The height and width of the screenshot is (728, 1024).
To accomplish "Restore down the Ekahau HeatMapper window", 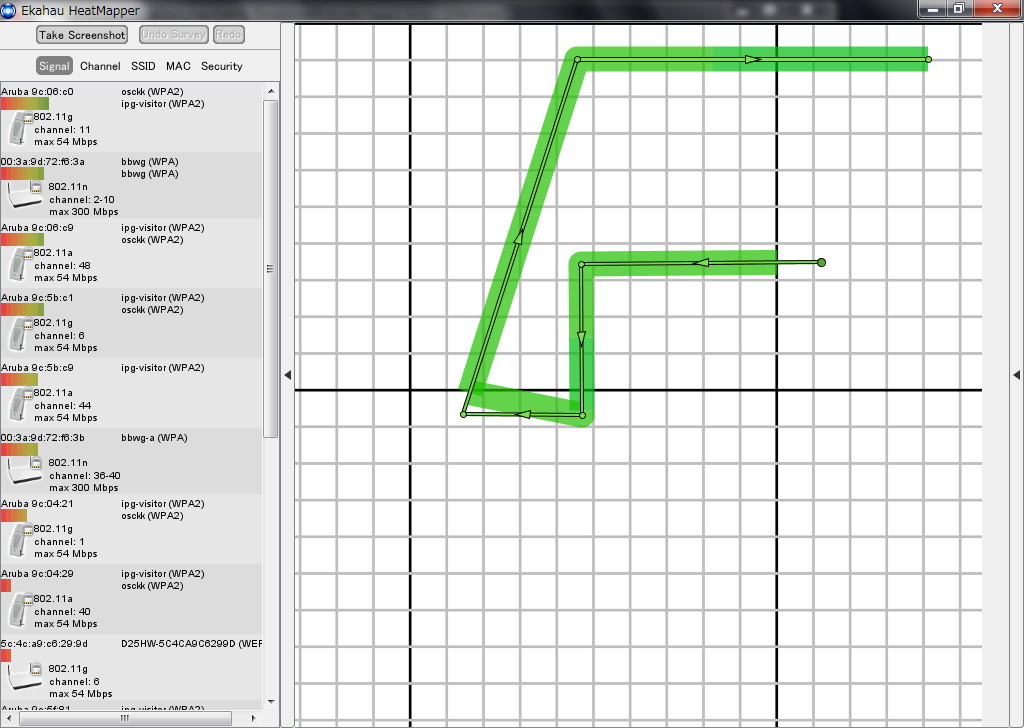I will point(959,8).
